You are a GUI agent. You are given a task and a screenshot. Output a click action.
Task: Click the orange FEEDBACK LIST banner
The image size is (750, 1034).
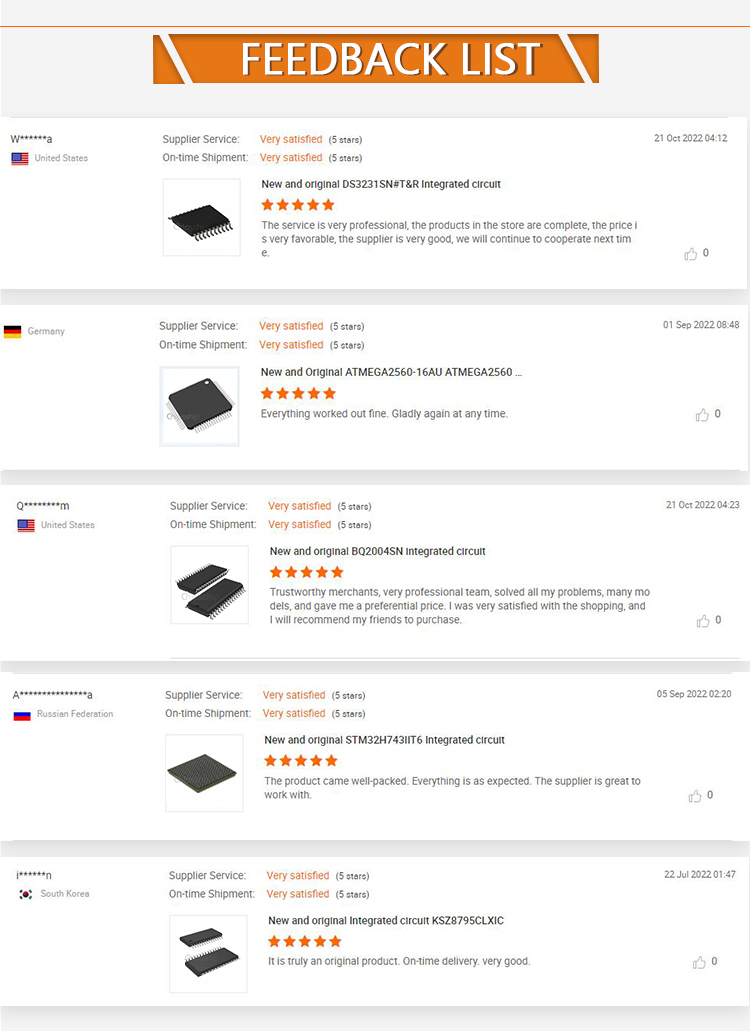(x=375, y=59)
